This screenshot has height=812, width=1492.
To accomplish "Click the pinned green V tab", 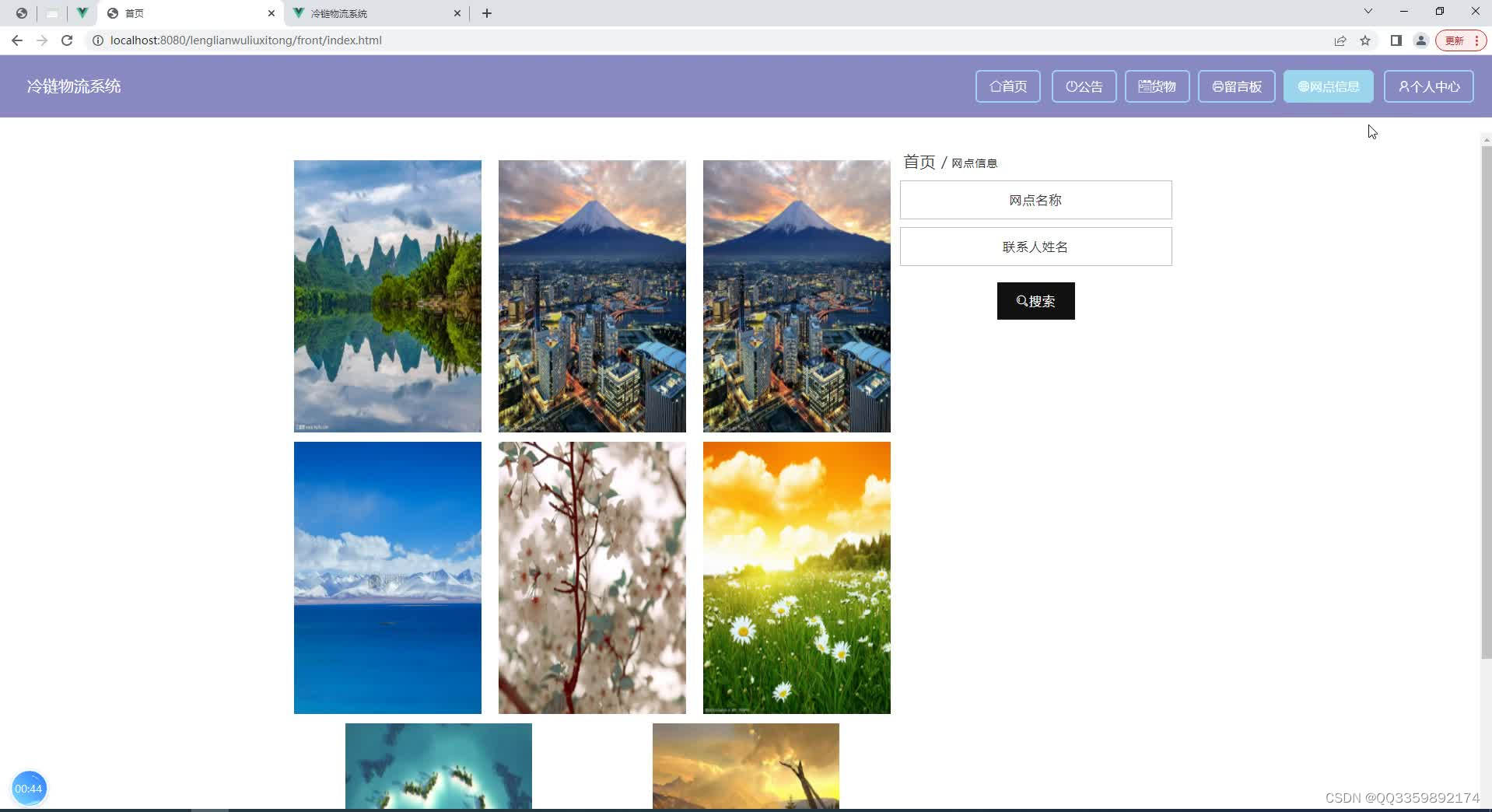I will pos(82,13).
